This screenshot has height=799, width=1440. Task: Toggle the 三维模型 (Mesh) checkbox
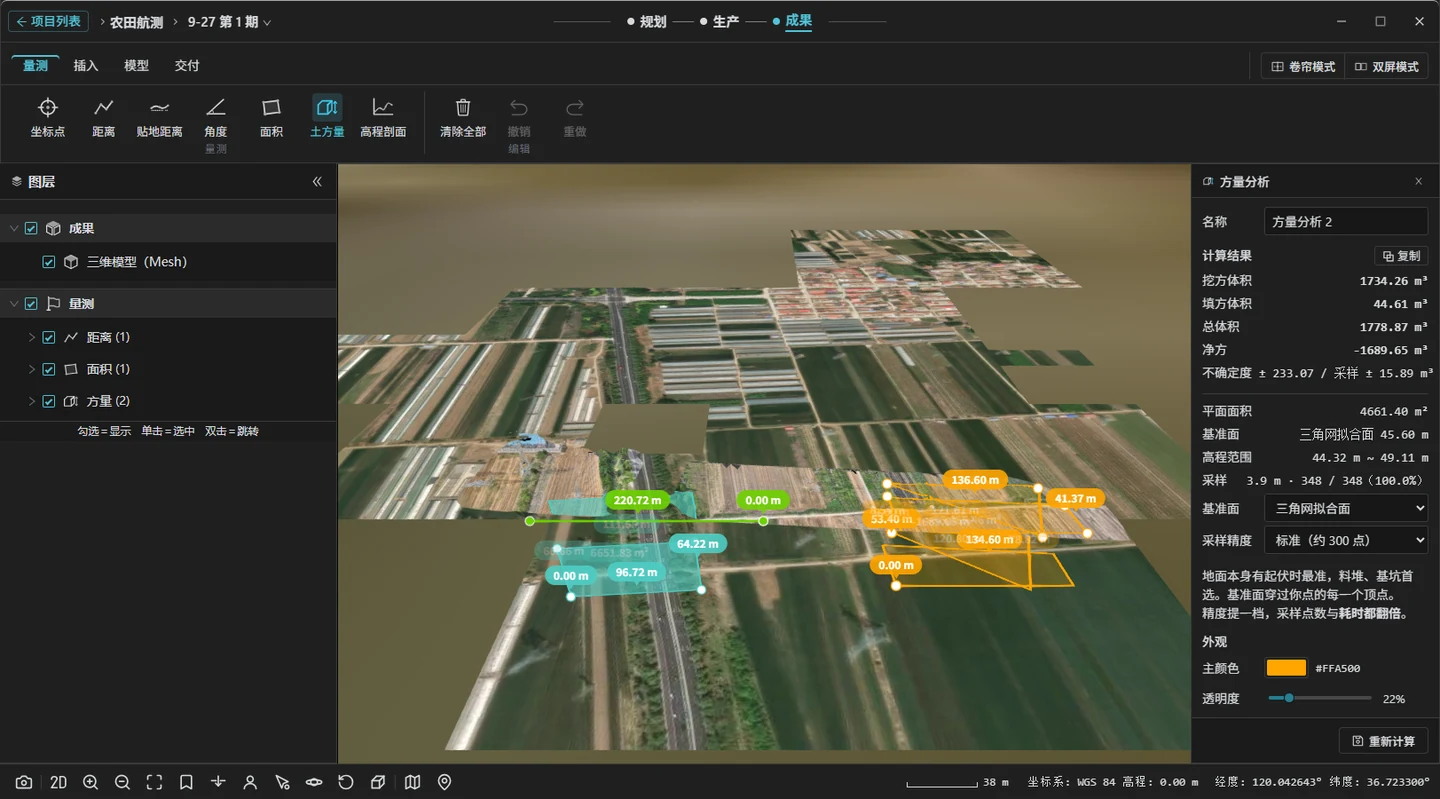pyautogui.click(x=49, y=262)
